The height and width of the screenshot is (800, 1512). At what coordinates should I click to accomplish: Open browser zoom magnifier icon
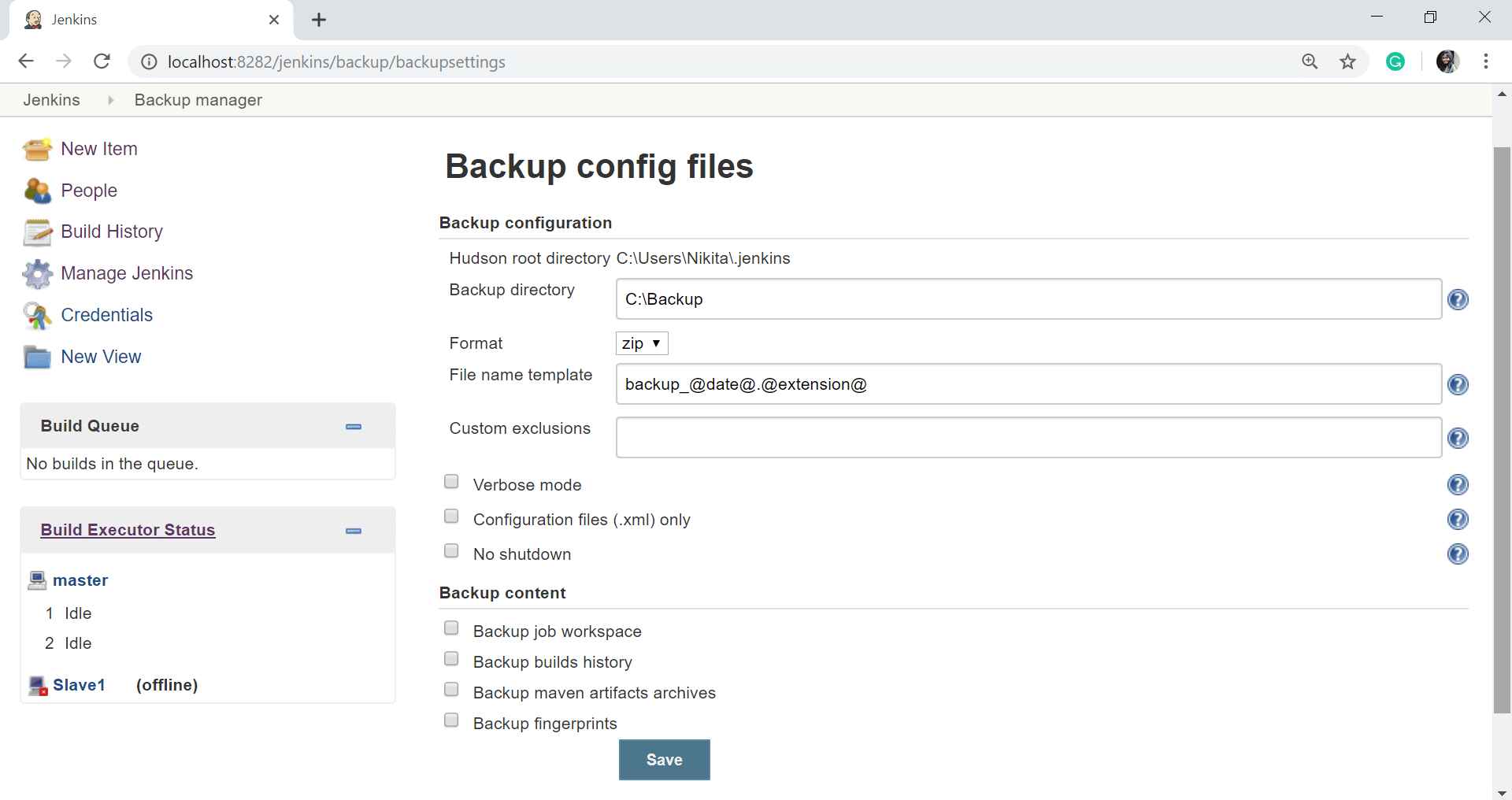coord(1310,61)
